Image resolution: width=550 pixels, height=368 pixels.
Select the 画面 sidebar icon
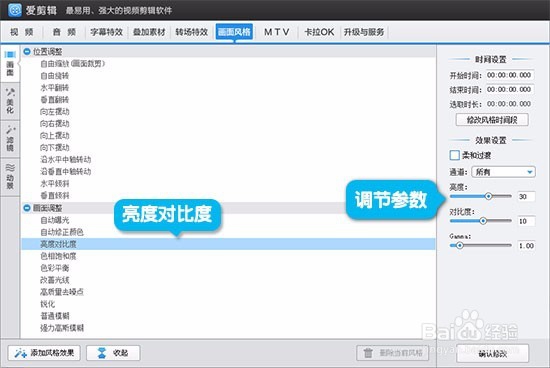[x=10, y=63]
